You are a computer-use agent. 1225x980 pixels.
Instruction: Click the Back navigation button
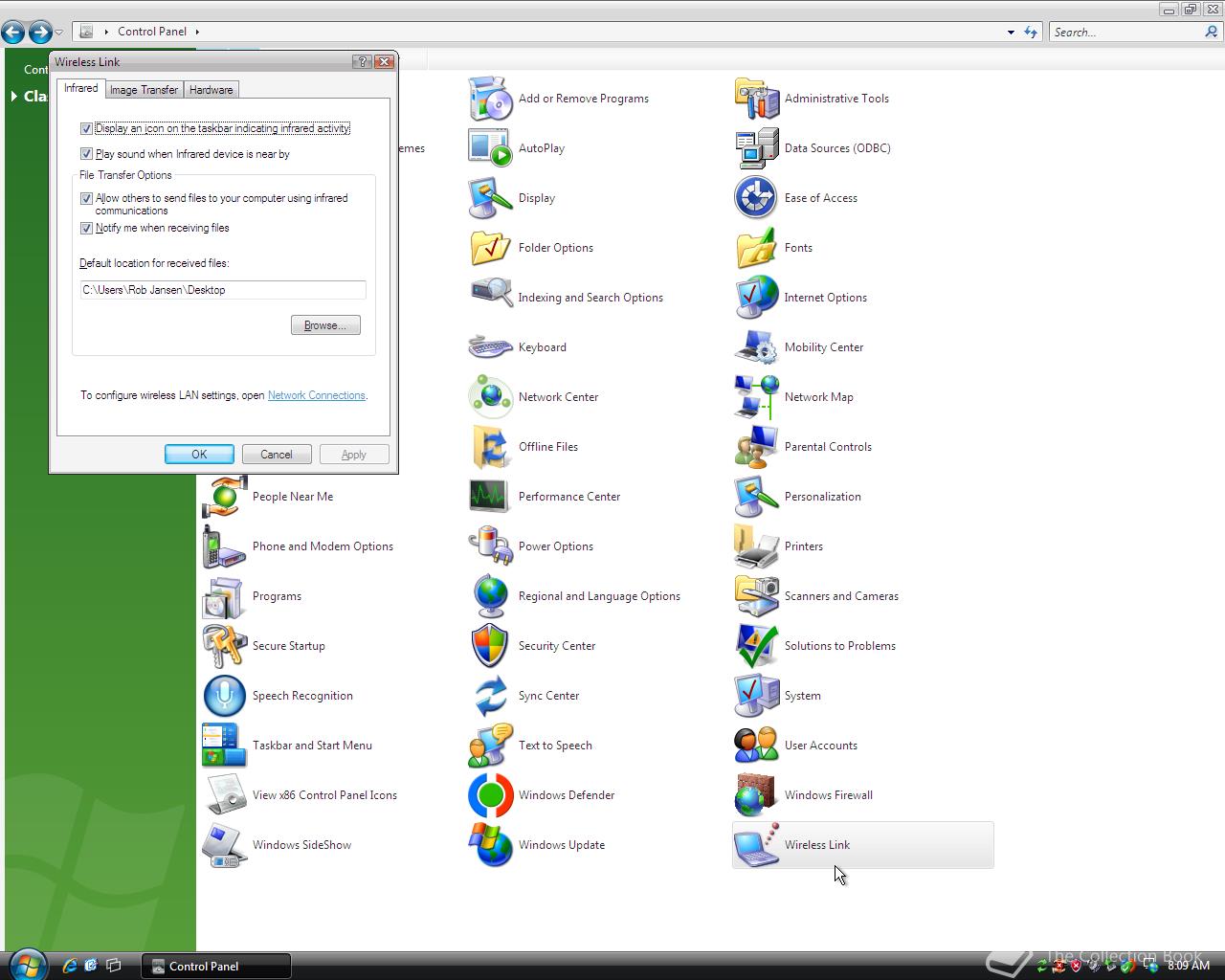click(x=13, y=33)
